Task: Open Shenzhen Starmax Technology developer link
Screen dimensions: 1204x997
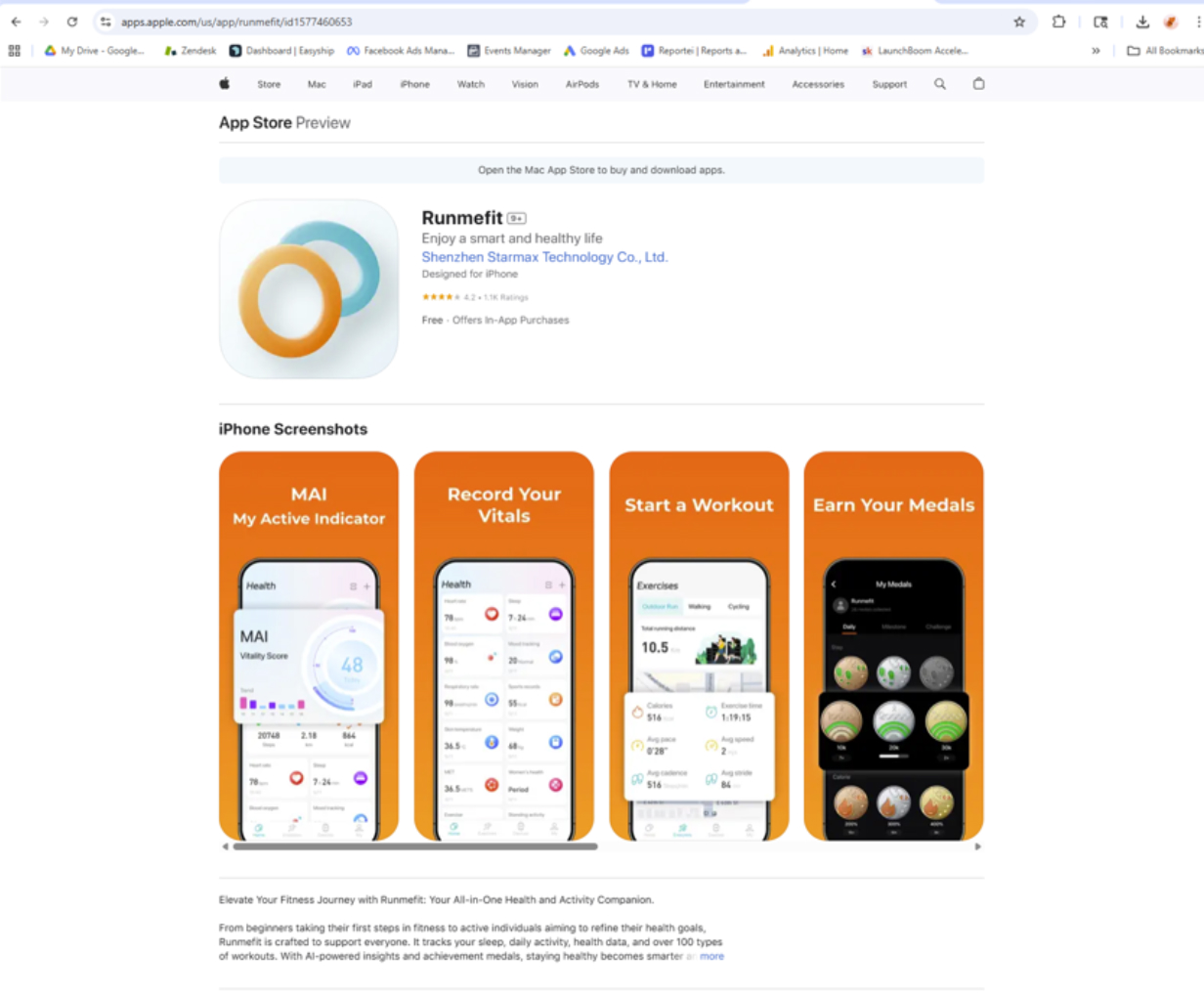Action: pos(544,257)
